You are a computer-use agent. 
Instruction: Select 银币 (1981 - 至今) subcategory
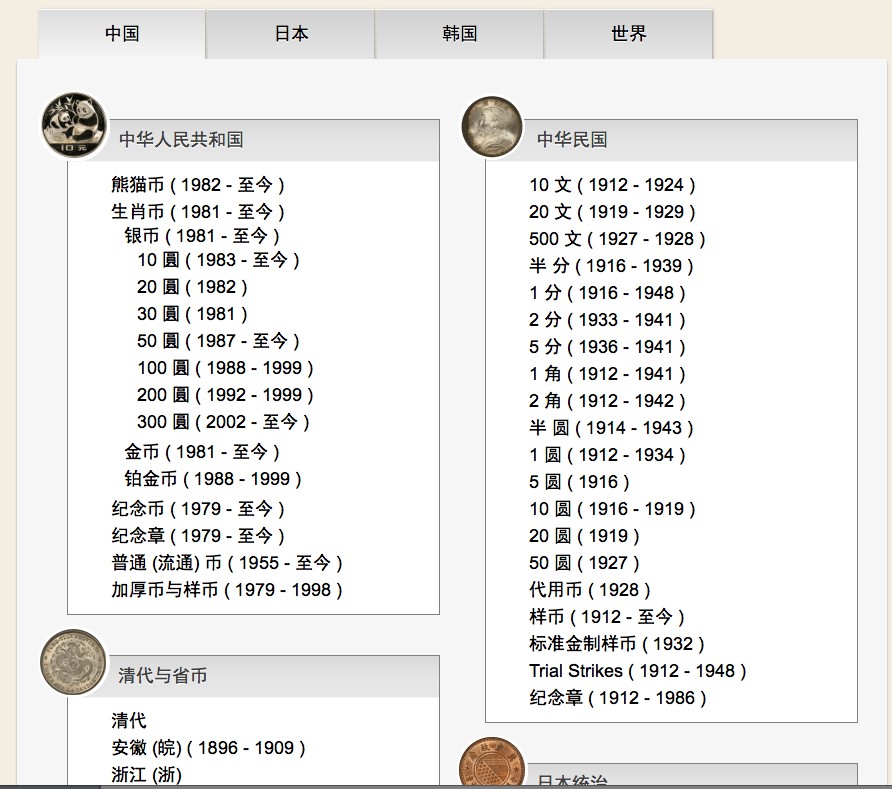click(x=202, y=237)
